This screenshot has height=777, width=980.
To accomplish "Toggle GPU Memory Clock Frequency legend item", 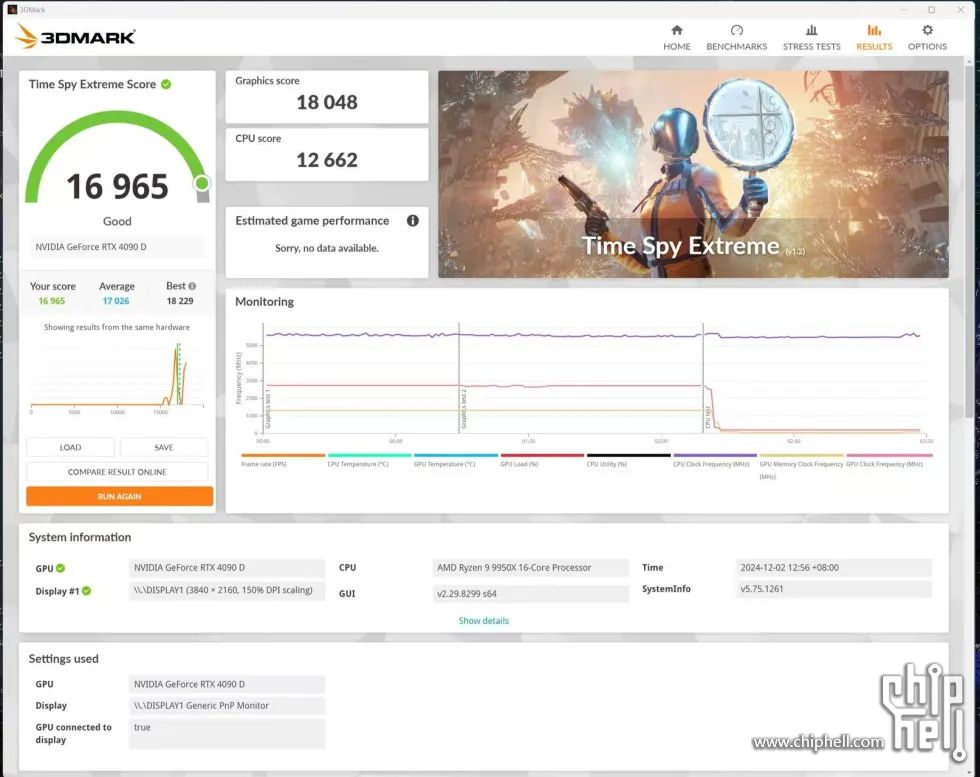I will (801, 466).
